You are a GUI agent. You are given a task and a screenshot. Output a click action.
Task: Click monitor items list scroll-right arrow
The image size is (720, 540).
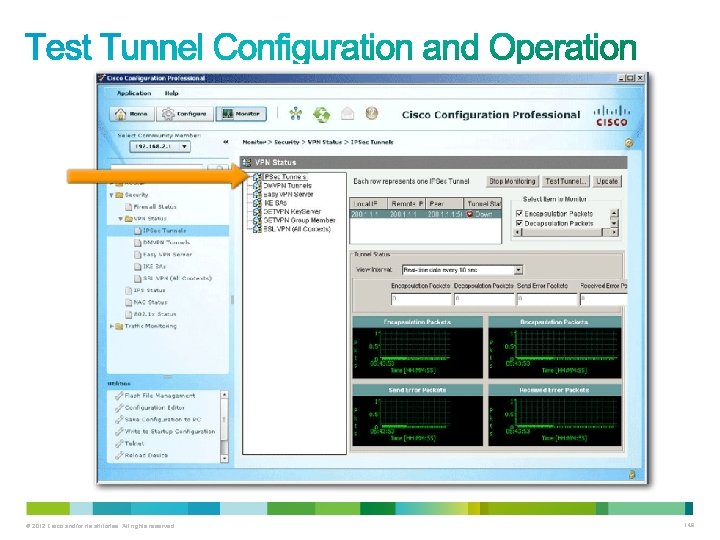pyautogui.click(x=614, y=232)
